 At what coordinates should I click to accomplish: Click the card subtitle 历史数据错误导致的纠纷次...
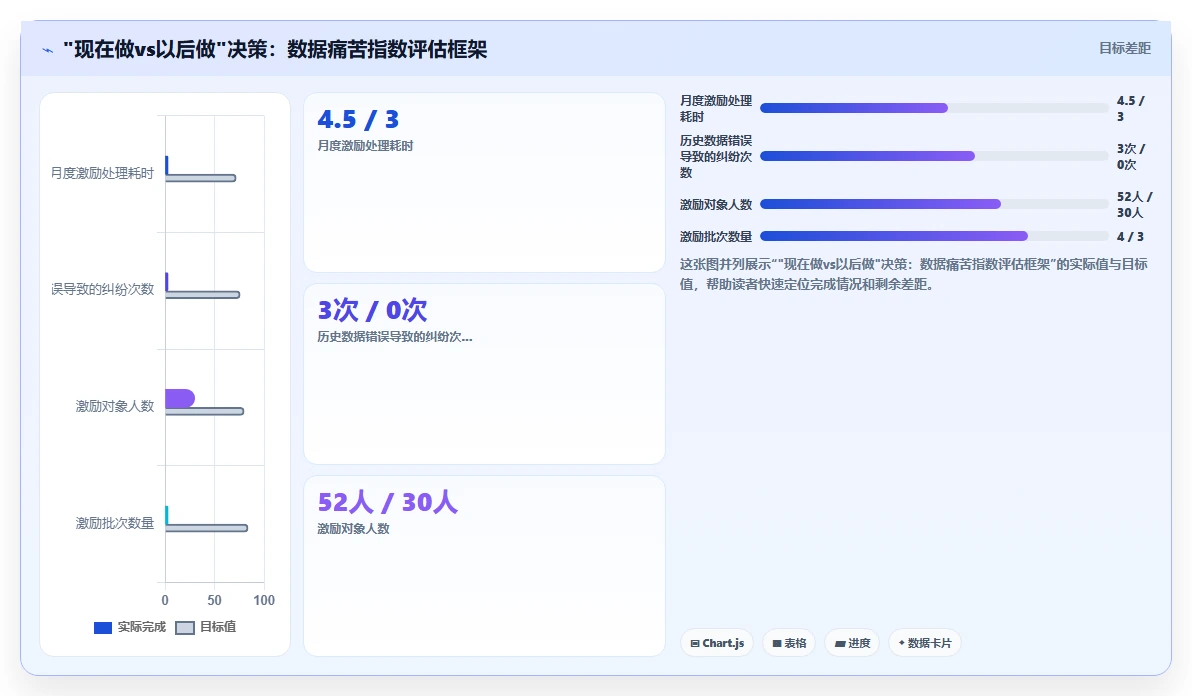395,337
